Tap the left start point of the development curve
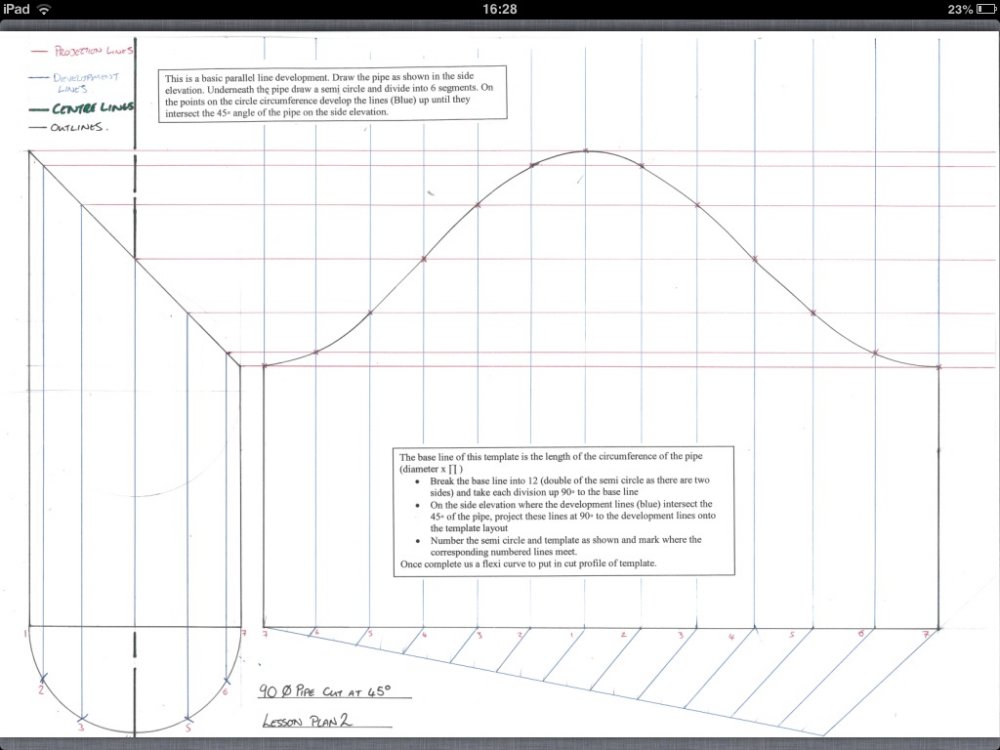The width and height of the screenshot is (1000, 750). [263, 366]
